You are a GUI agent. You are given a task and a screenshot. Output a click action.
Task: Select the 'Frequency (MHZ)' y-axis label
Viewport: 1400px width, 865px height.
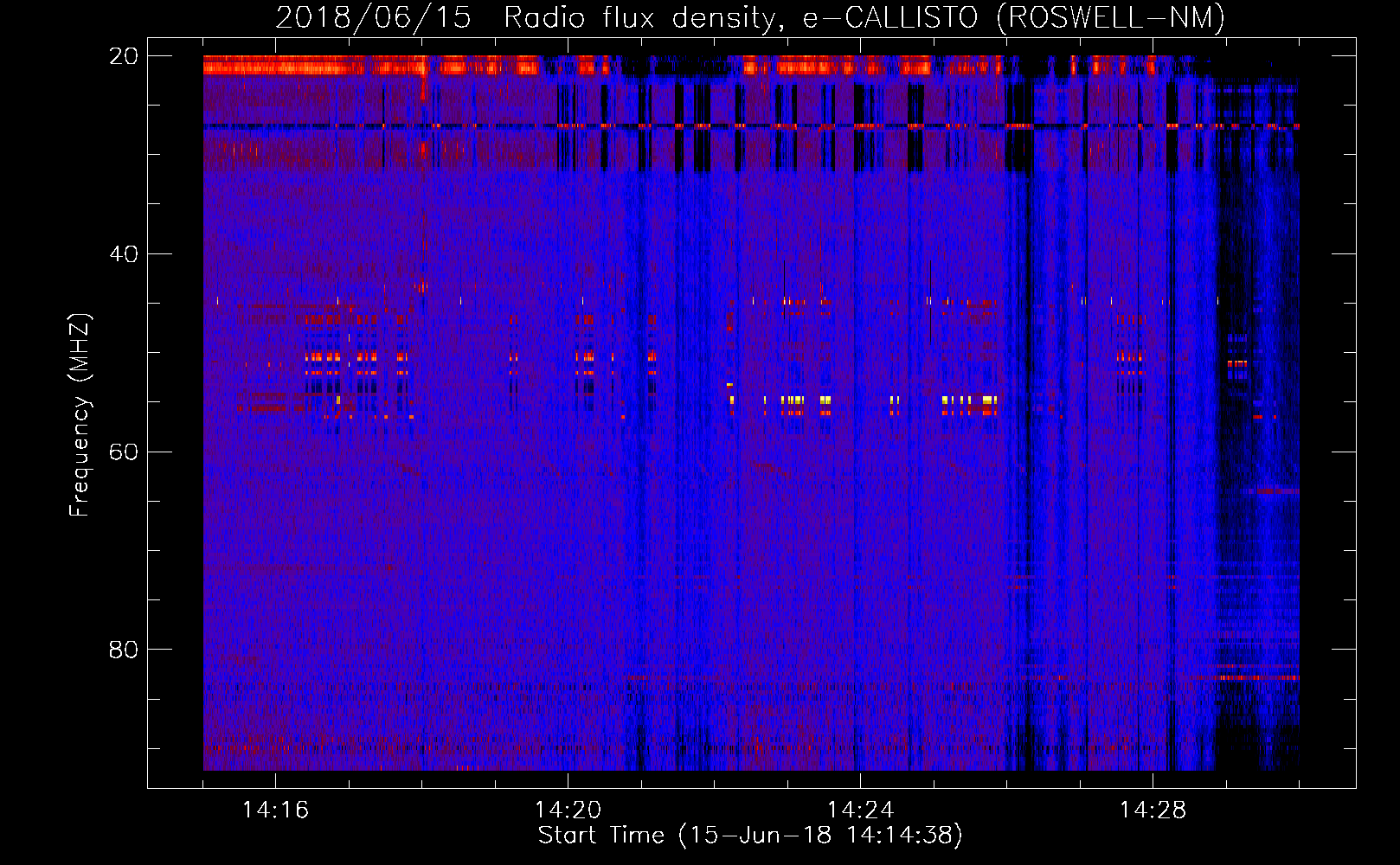[x=80, y=415]
